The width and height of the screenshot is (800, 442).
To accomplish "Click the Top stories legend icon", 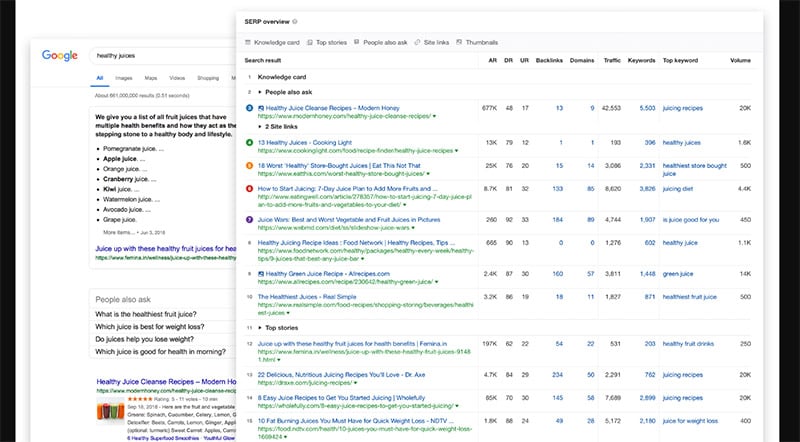I will (x=310, y=42).
